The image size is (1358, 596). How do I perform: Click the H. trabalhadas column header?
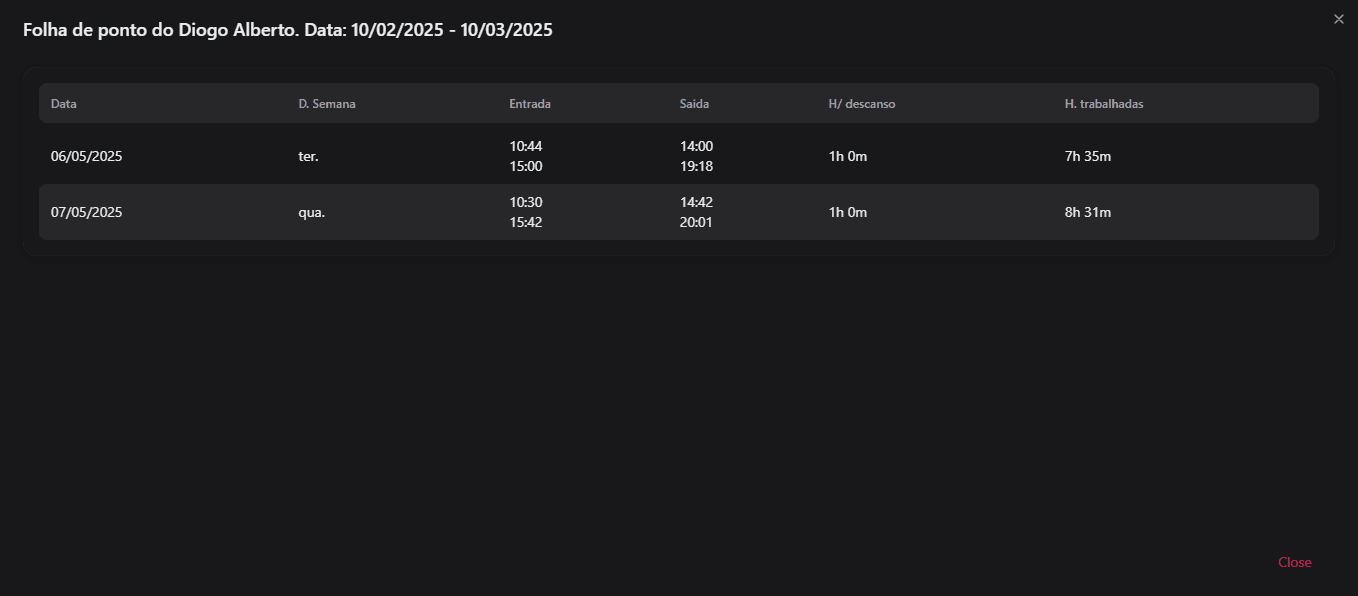(1104, 104)
